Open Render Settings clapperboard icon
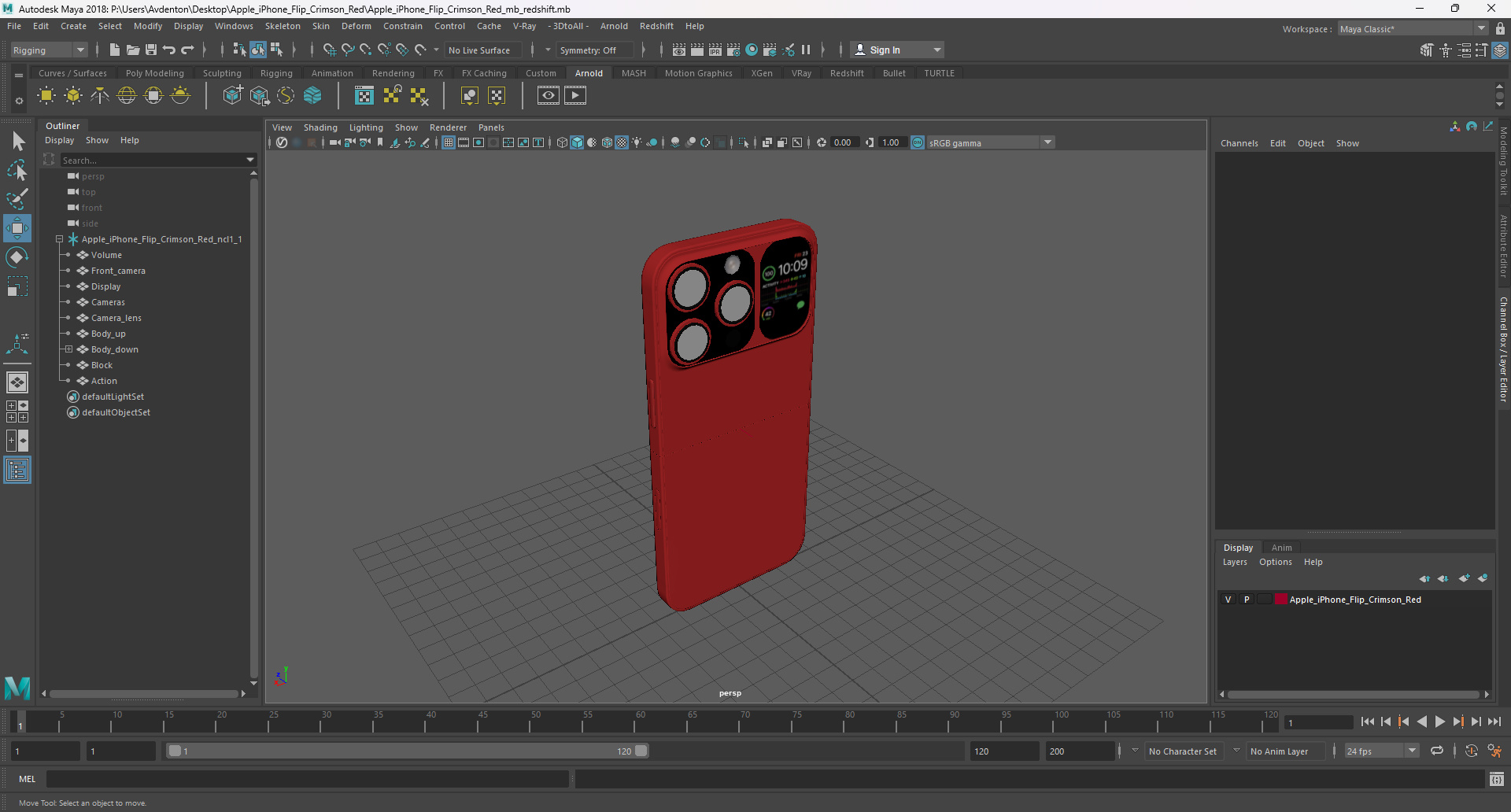 733,50
